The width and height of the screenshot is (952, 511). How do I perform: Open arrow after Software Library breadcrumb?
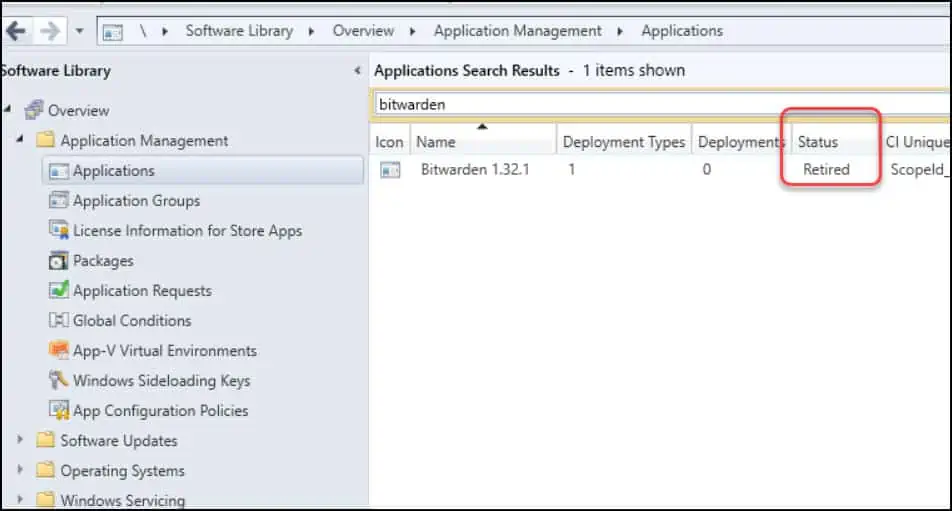pyautogui.click(x=311, y=31)
